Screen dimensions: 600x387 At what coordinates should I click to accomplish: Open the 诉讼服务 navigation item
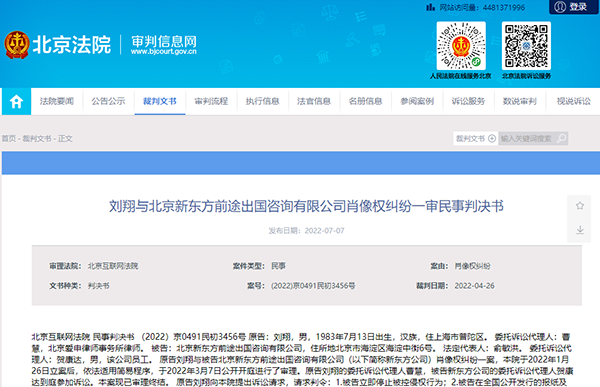pos(468,101)
